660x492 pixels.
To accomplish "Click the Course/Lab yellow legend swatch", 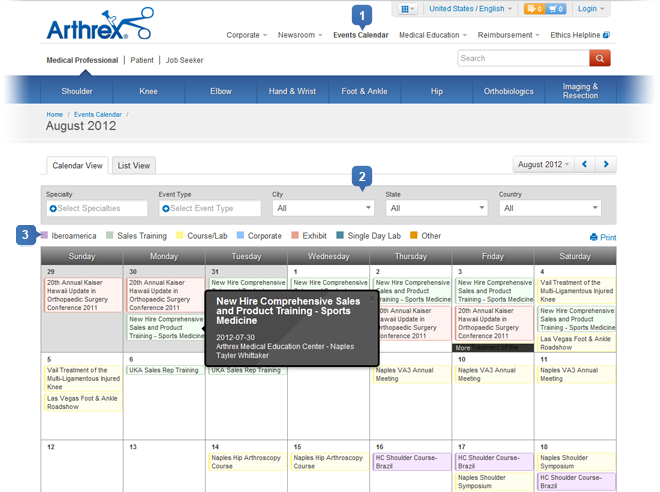I will click(180, 235).
